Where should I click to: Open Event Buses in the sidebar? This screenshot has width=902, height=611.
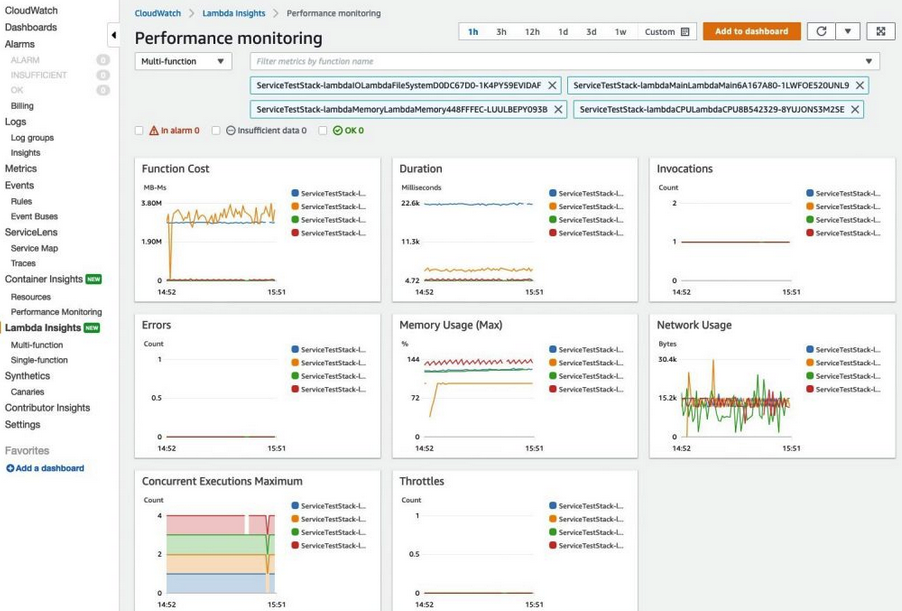tap(34, 216)
